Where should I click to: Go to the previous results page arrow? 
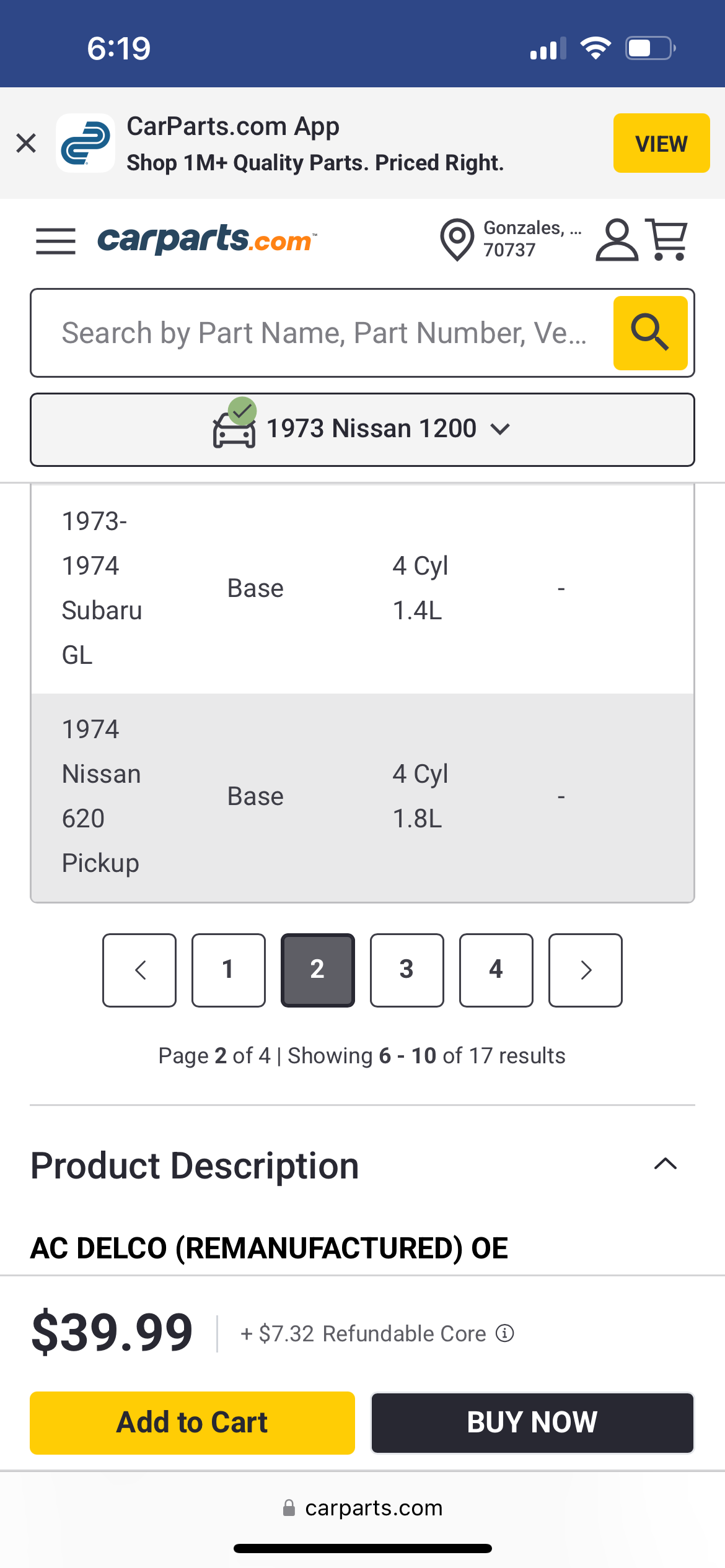[139, 970]
